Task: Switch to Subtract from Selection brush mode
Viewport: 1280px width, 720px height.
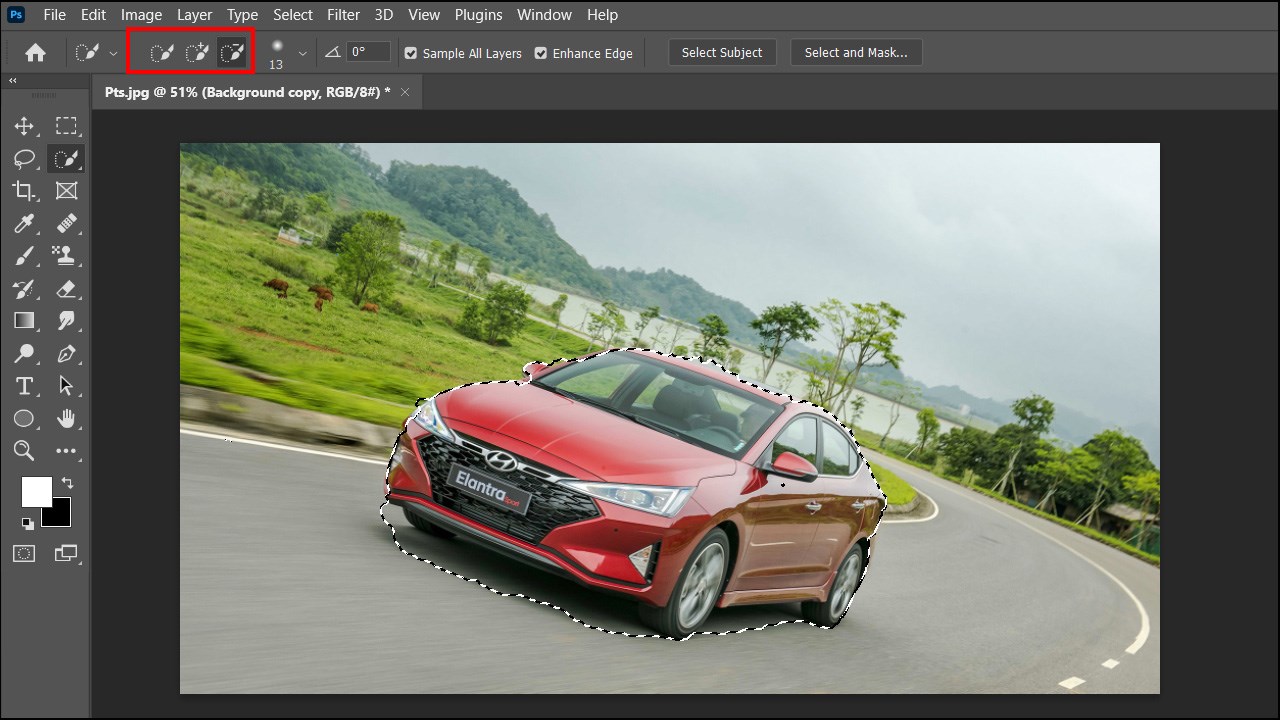Action: point(232,52)
